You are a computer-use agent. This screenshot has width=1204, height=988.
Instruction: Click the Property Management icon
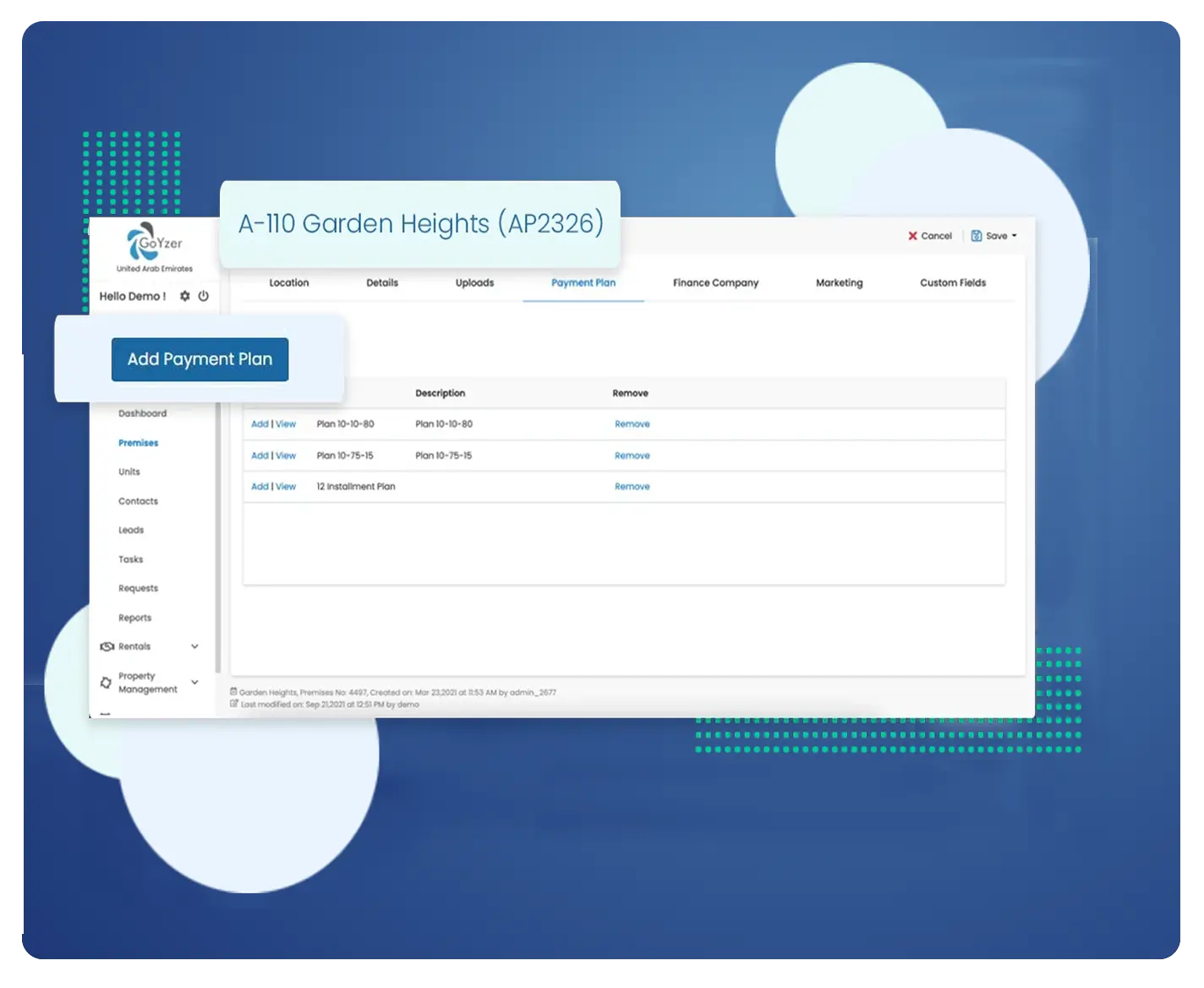click(106, 683)
